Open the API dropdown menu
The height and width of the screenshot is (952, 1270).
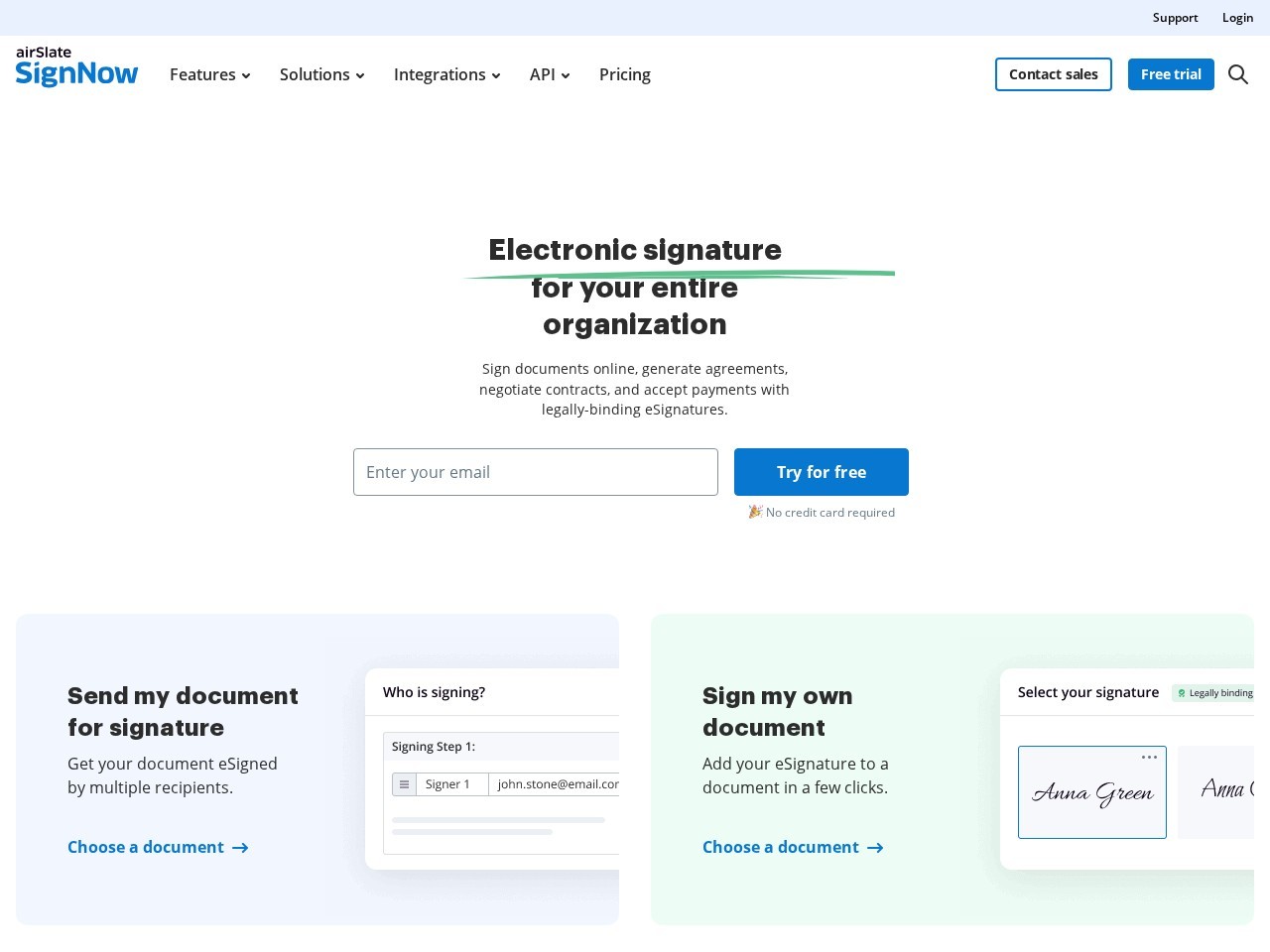550,74
